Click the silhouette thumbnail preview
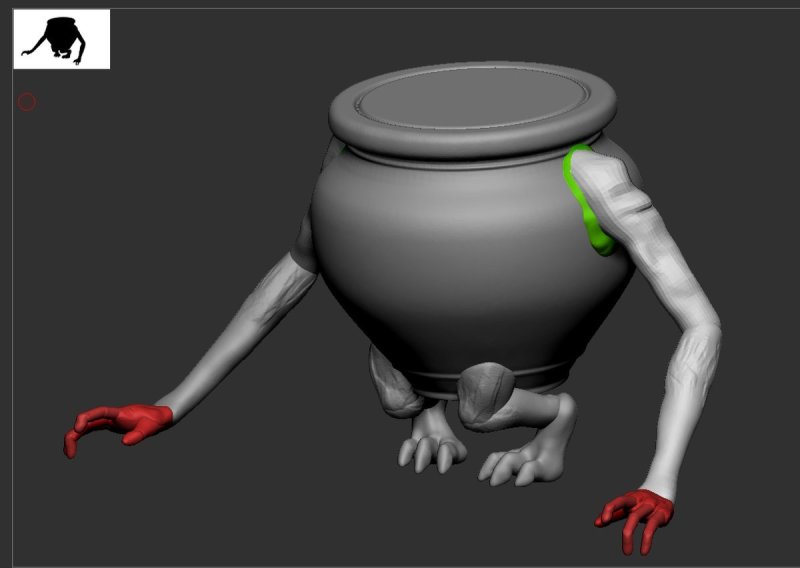Image resolution: width=800 pixels, height=568 pixels. point(61,39)
